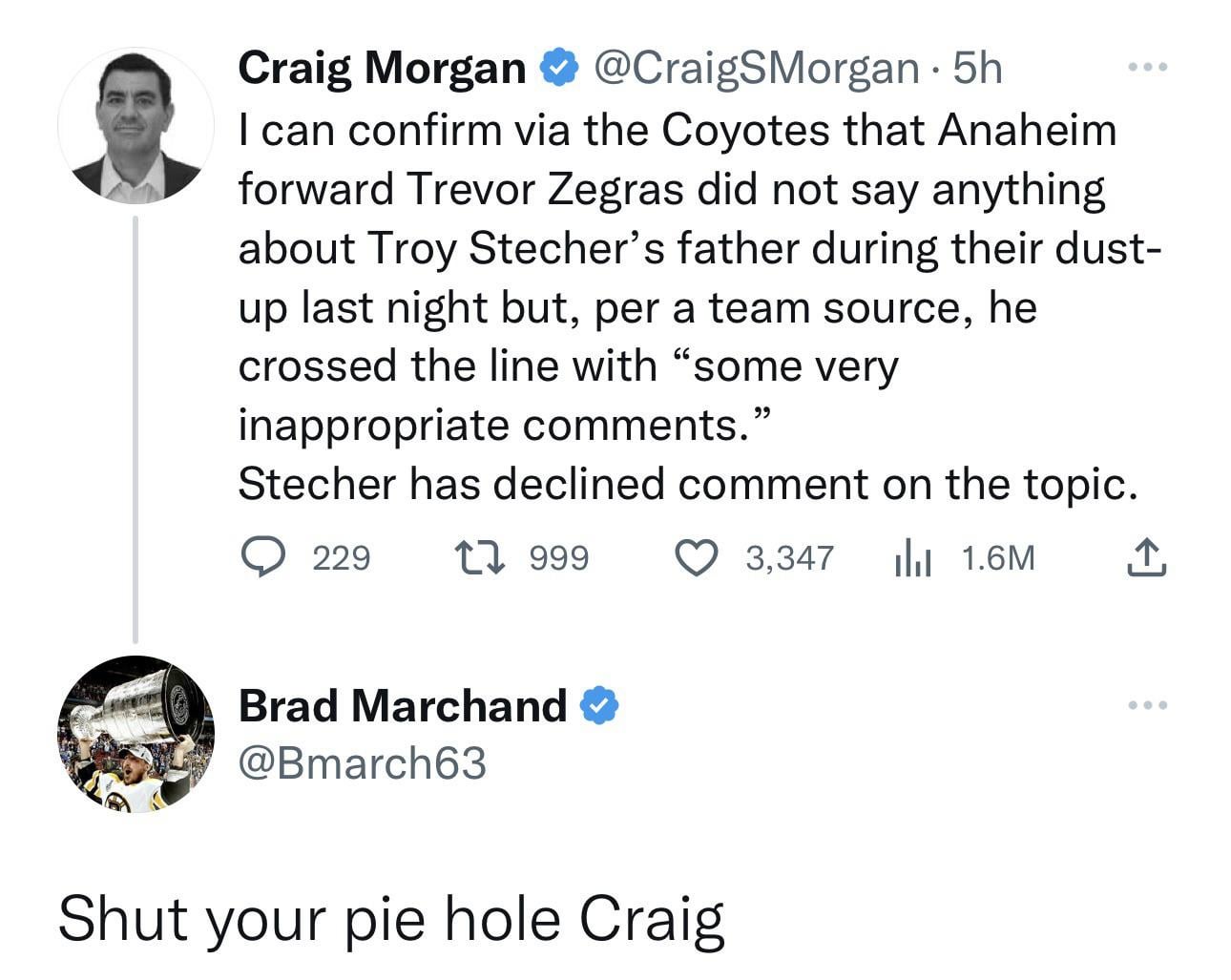Open Craig Morgan's profile picture

(136, 126)
